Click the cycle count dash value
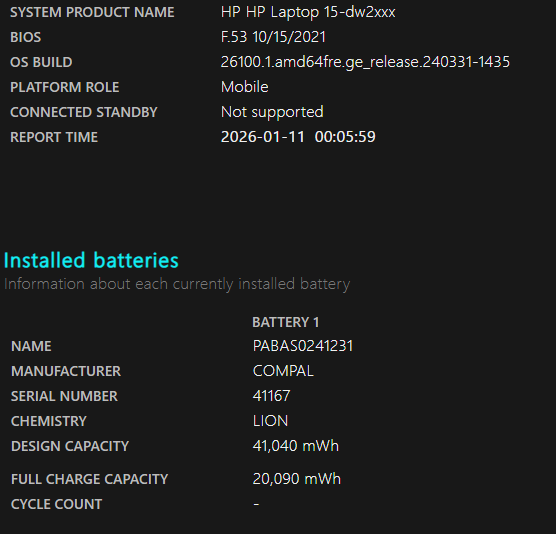Image resolution: width=556 pixels, height=534 pixels. [x=256, y=504]
